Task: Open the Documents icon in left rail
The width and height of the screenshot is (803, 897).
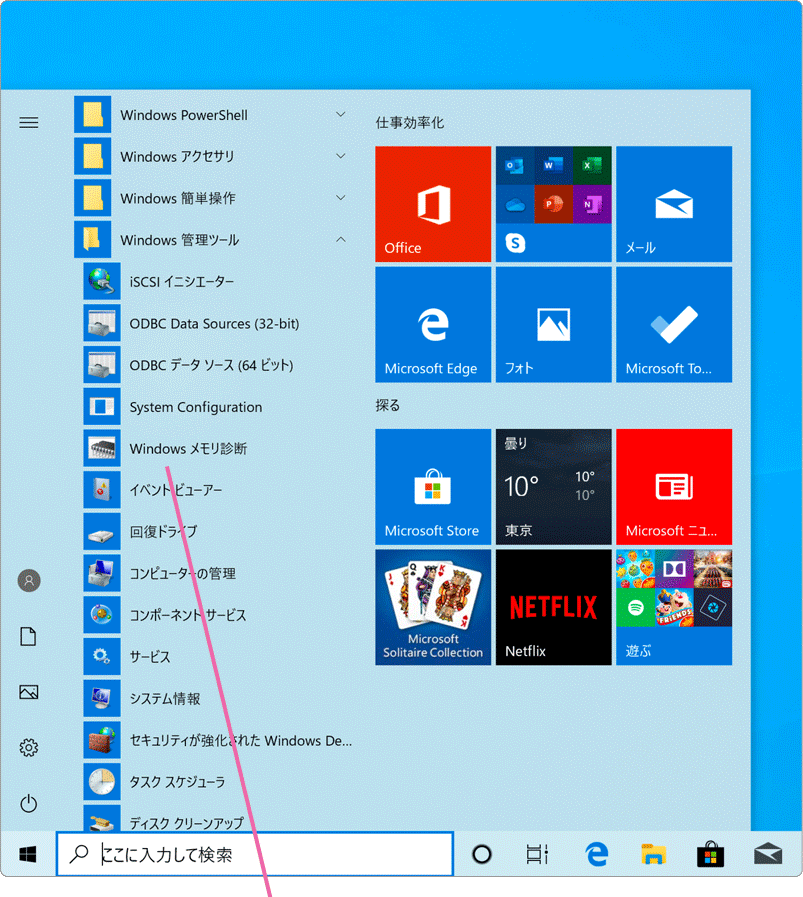Action: point(29,636)
